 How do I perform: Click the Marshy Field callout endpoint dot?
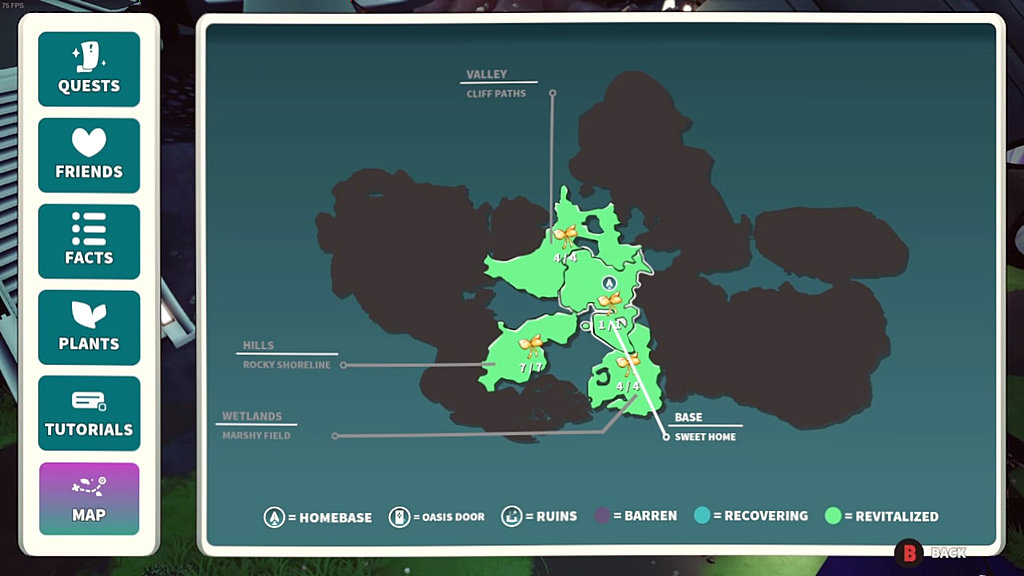point(335,436)
